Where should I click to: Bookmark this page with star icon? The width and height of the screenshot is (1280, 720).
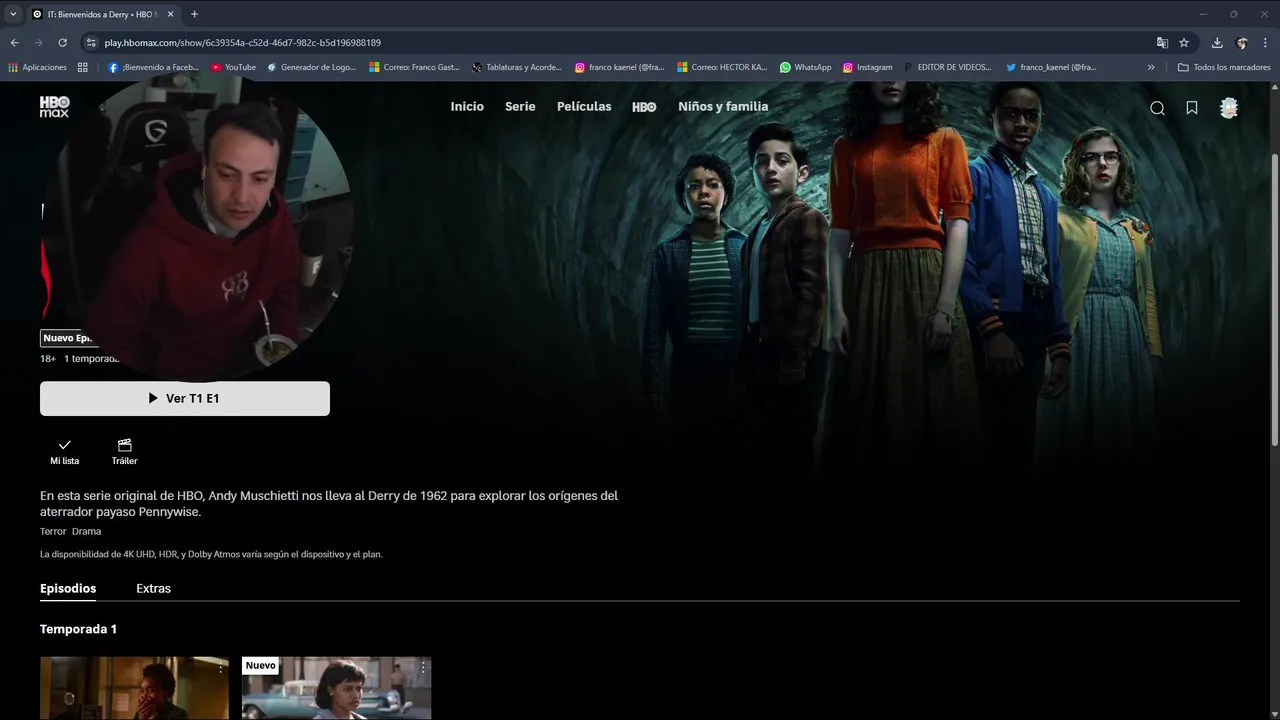[x=1184, y=43]
